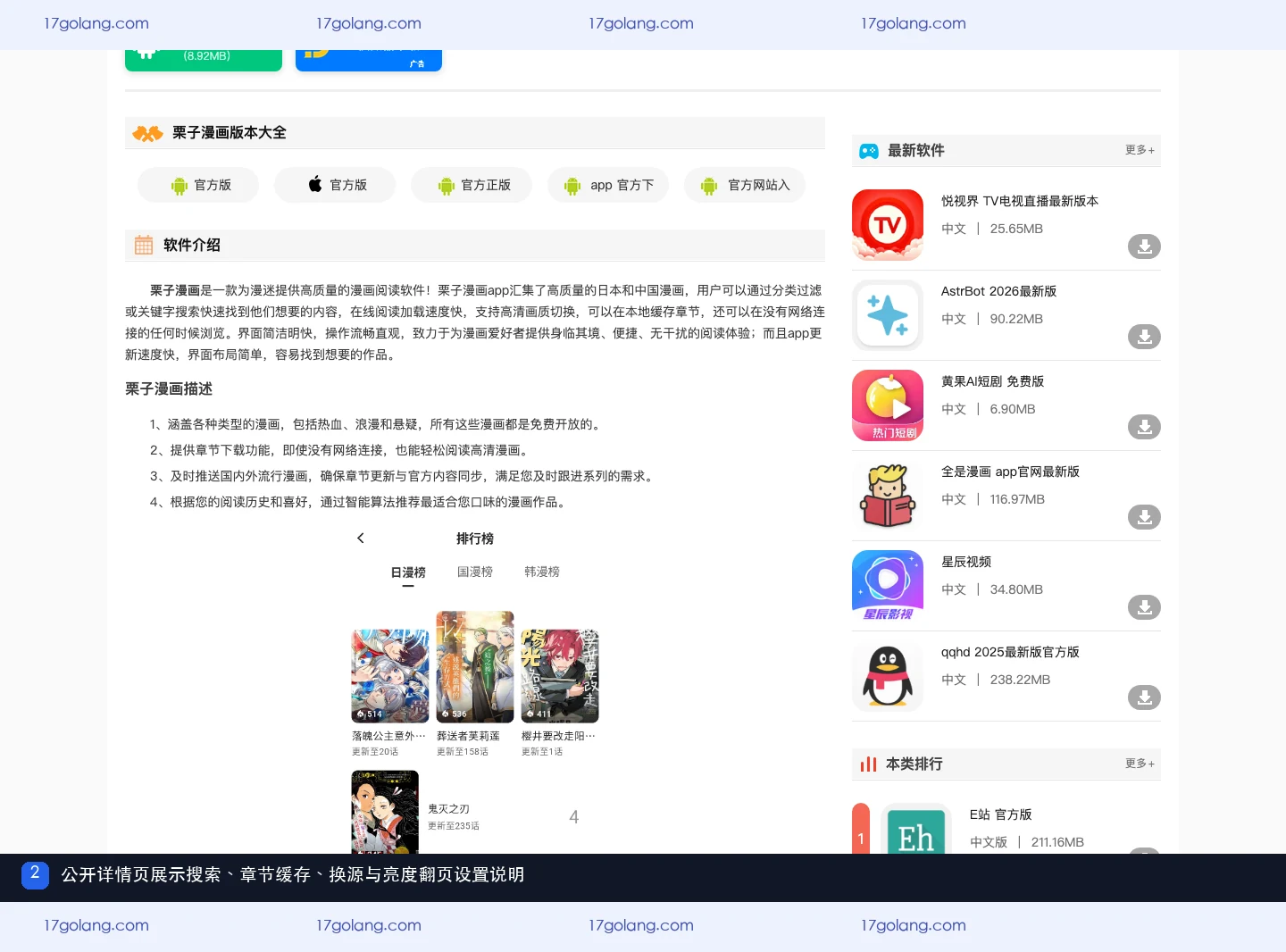Click the orange logo beside 栗子漫画版本大全
This screenshot has height=952, width=1286.
(x=147, y=133)
